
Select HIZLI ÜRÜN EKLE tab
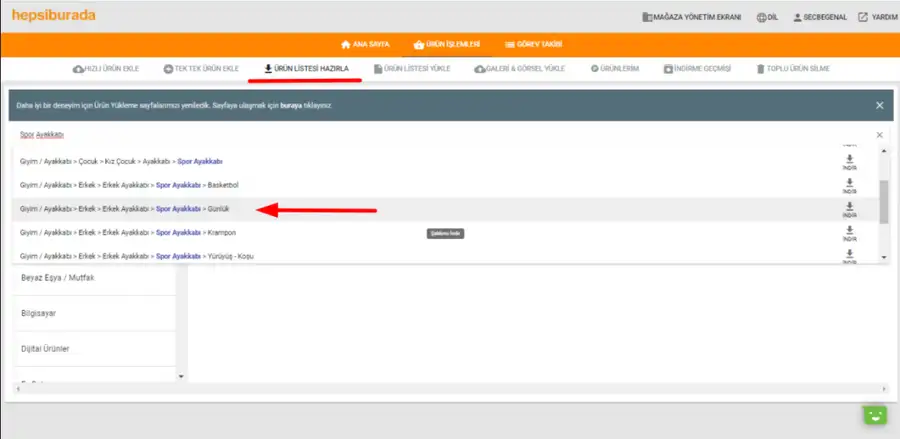(106, 69)
